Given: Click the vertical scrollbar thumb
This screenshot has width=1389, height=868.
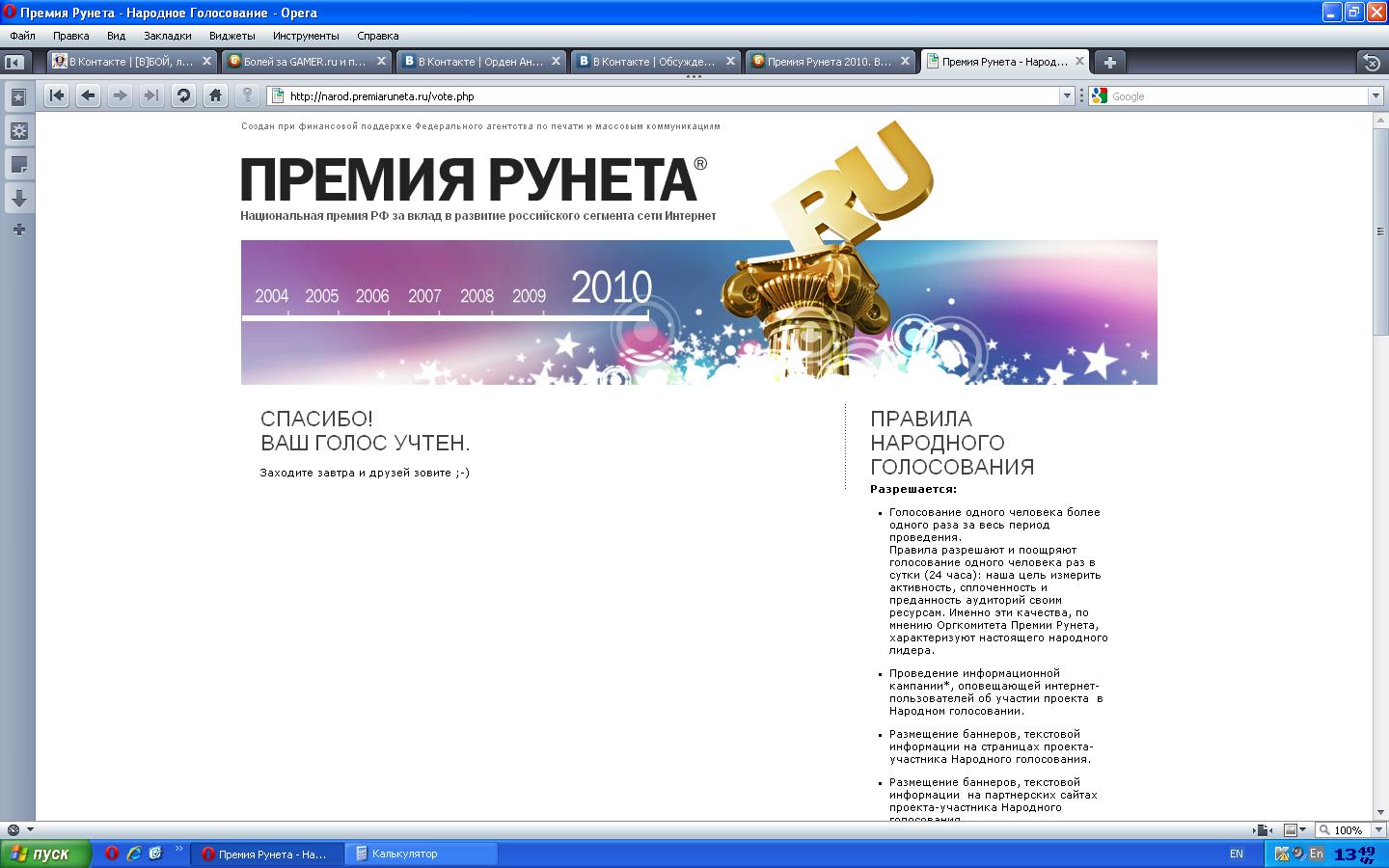Looking at the screenshot, I should [1380, 231].
